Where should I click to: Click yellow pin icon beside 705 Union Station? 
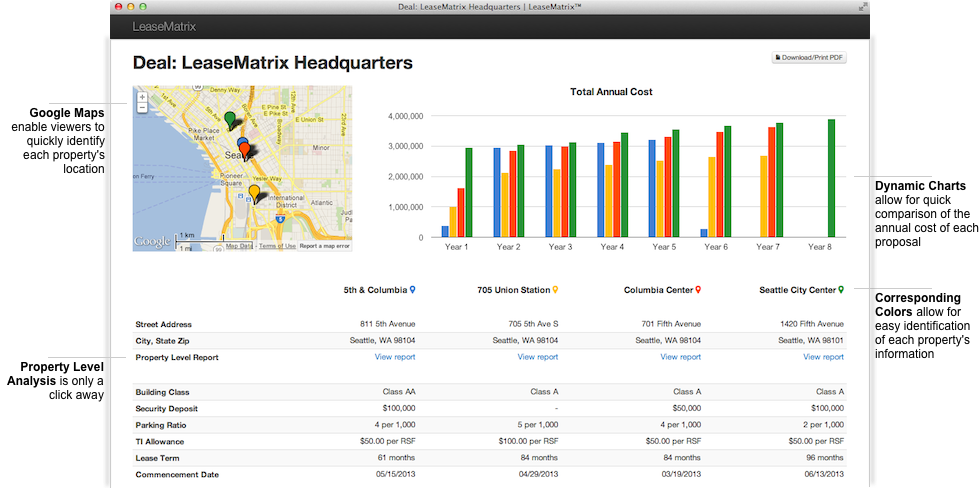[555, 290]
